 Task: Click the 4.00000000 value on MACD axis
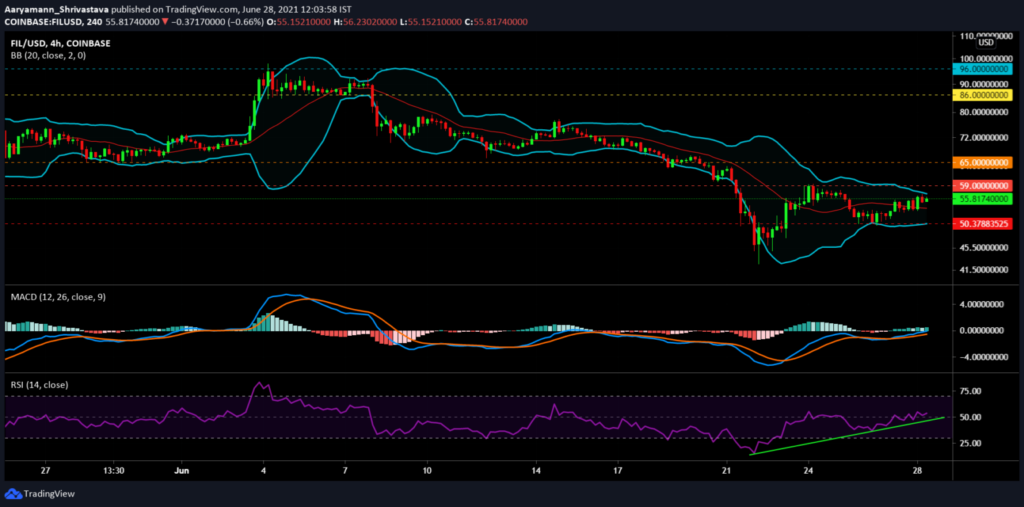point(982,305)
